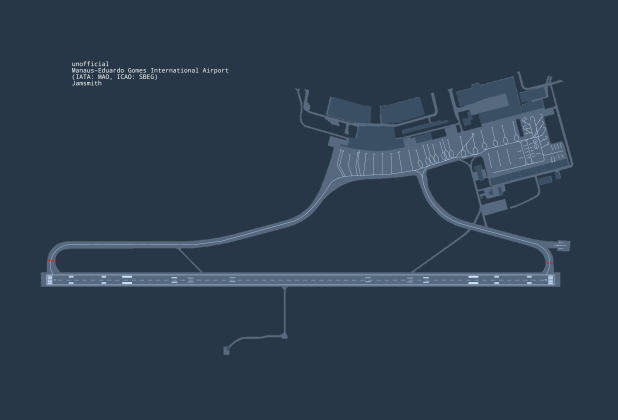Click the red hold line at west runway end
Screen dimensions: 618x420
[51, 262]
